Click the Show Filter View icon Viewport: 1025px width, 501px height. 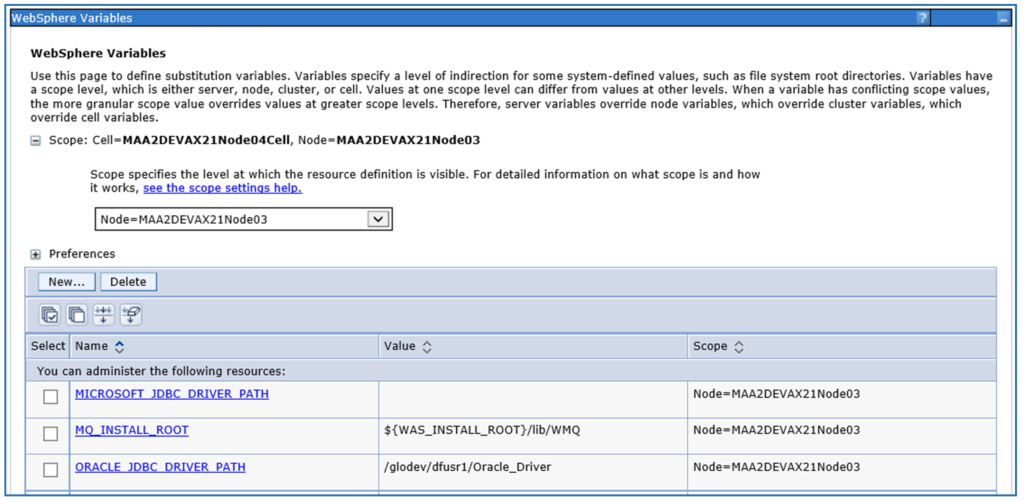104,315
